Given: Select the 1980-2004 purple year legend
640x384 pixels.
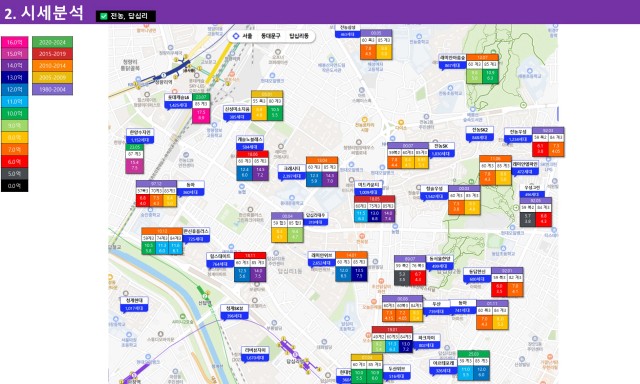Looking at the screenshot, I should (52, 89).
